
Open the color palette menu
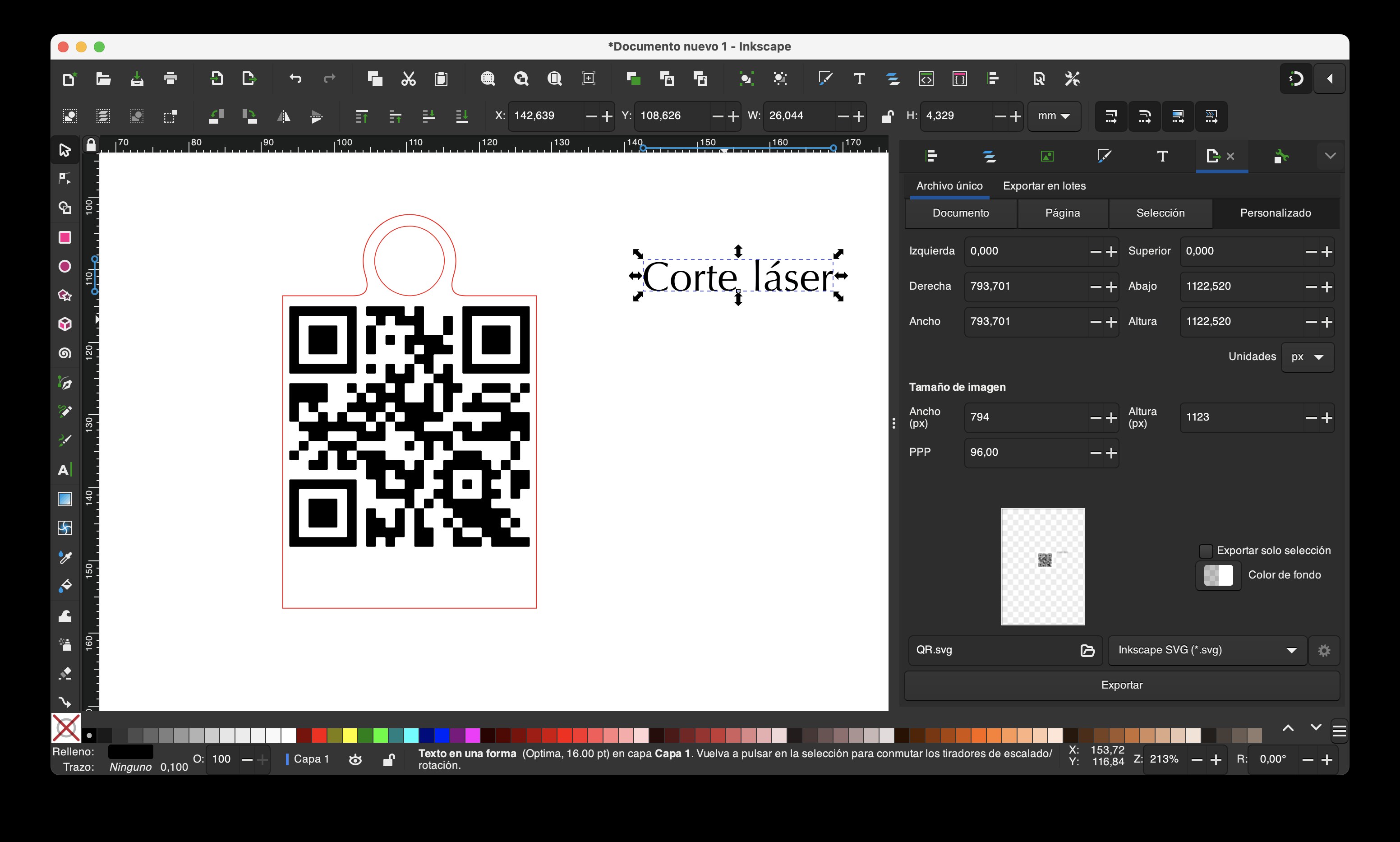pyautogui.click(x=1339, y=731)
